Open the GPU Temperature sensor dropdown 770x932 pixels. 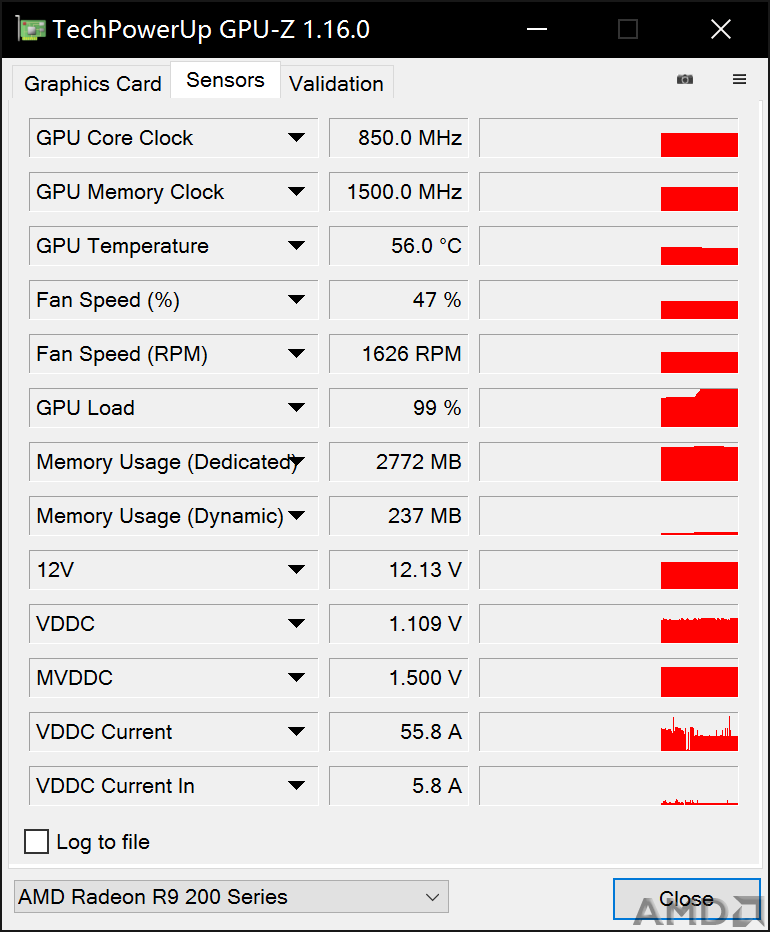pos(173,245)
